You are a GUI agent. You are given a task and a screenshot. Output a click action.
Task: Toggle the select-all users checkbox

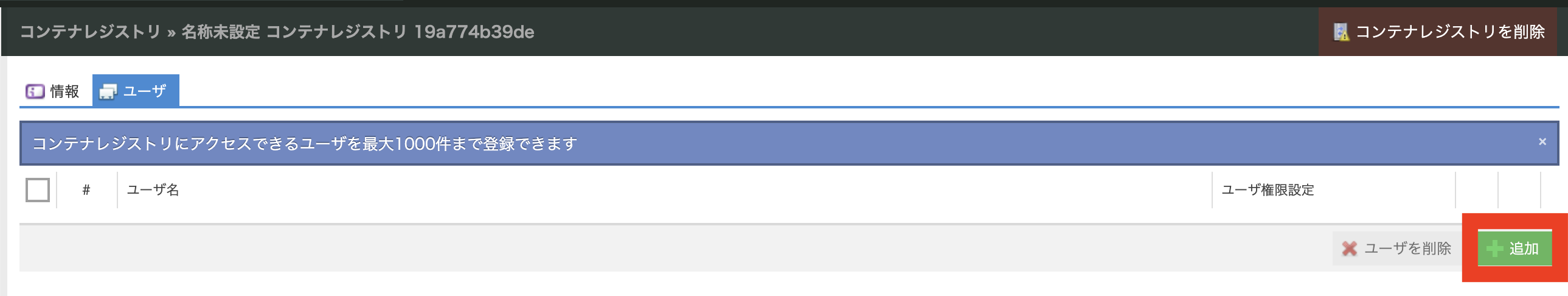38,190
